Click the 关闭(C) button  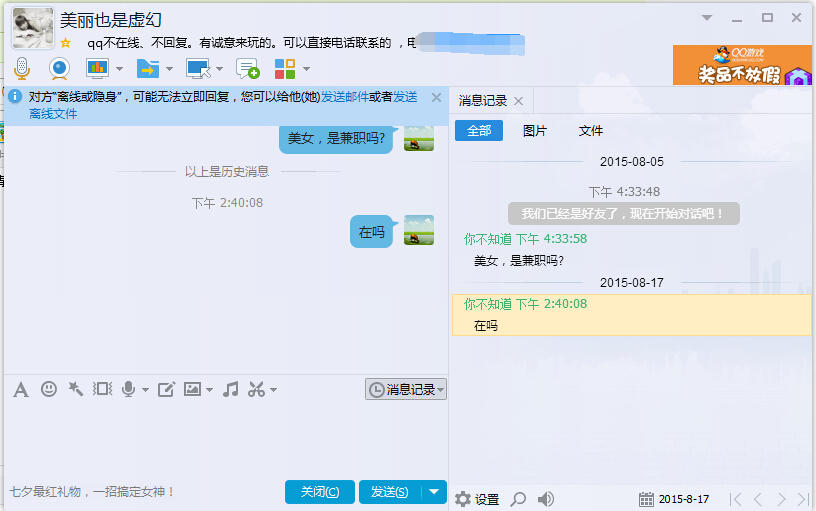point(320,492)
